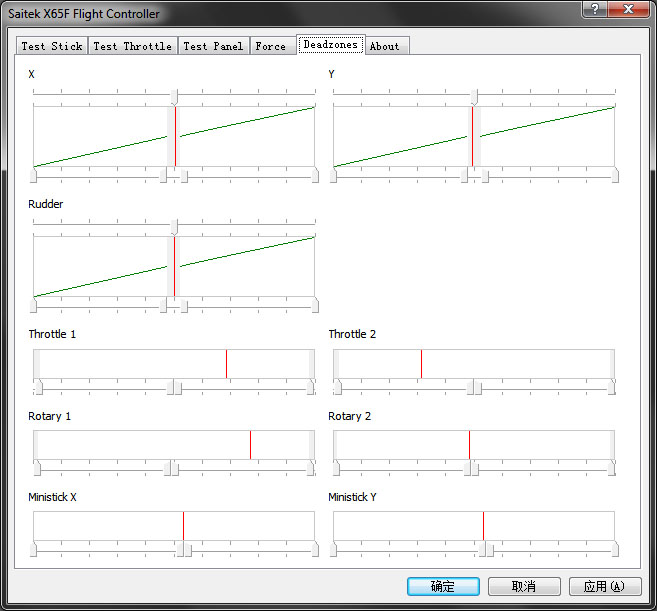This screenshot has height=611, width=657.
Task: Click Rudder top center slider thumb
Action: [174, 227]
